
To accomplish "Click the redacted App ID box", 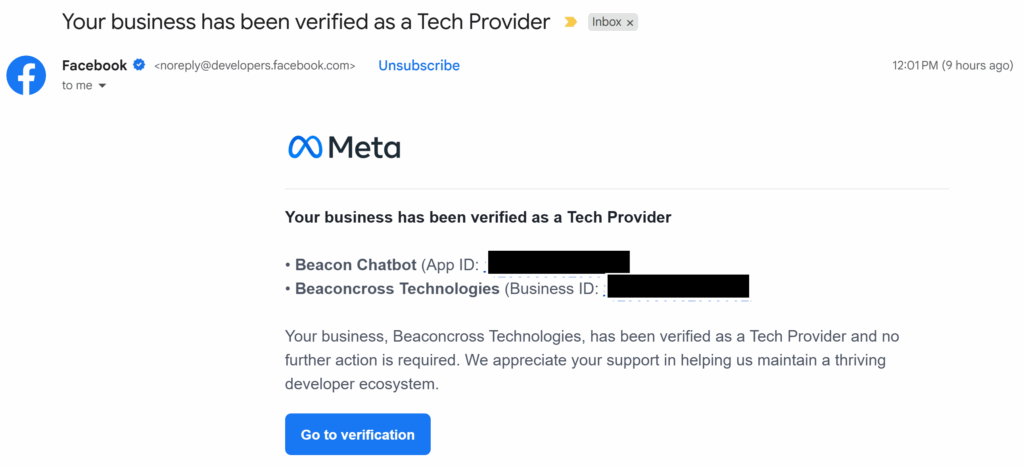I will pyautogui.click(x=558, y=262).
